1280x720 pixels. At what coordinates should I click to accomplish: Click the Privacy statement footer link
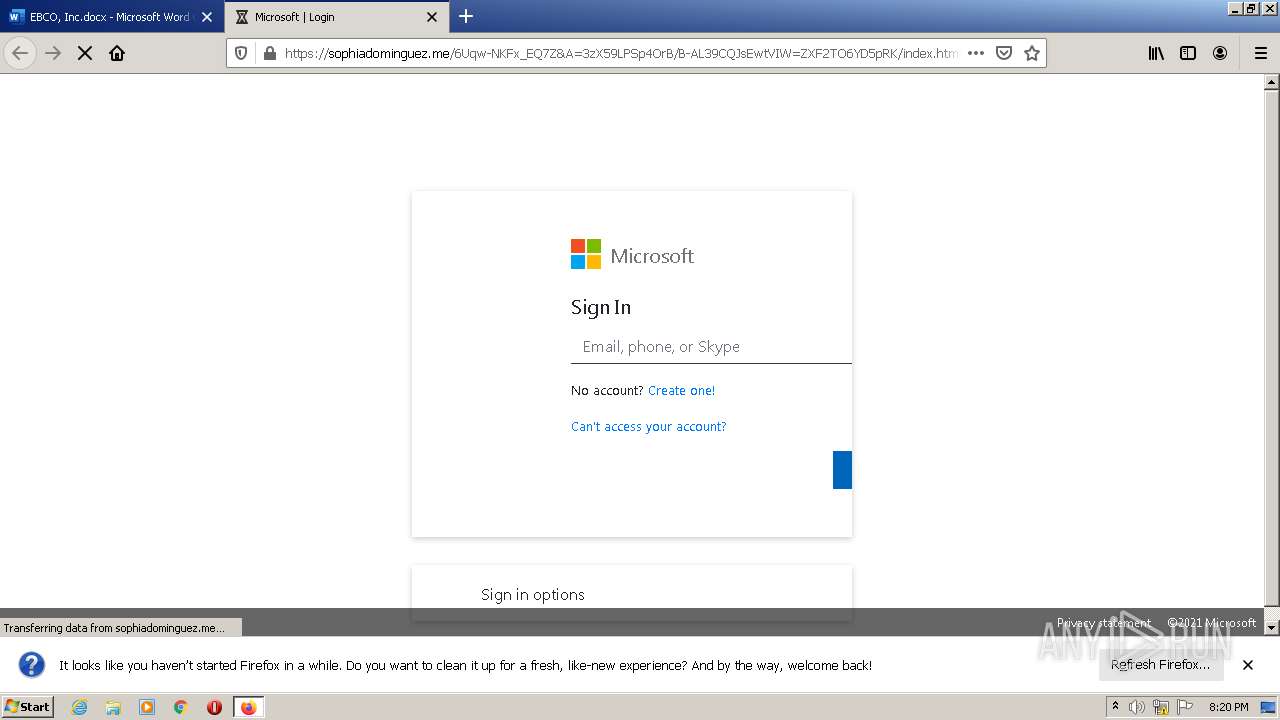pyautogui.click(x=1104, y=623)
